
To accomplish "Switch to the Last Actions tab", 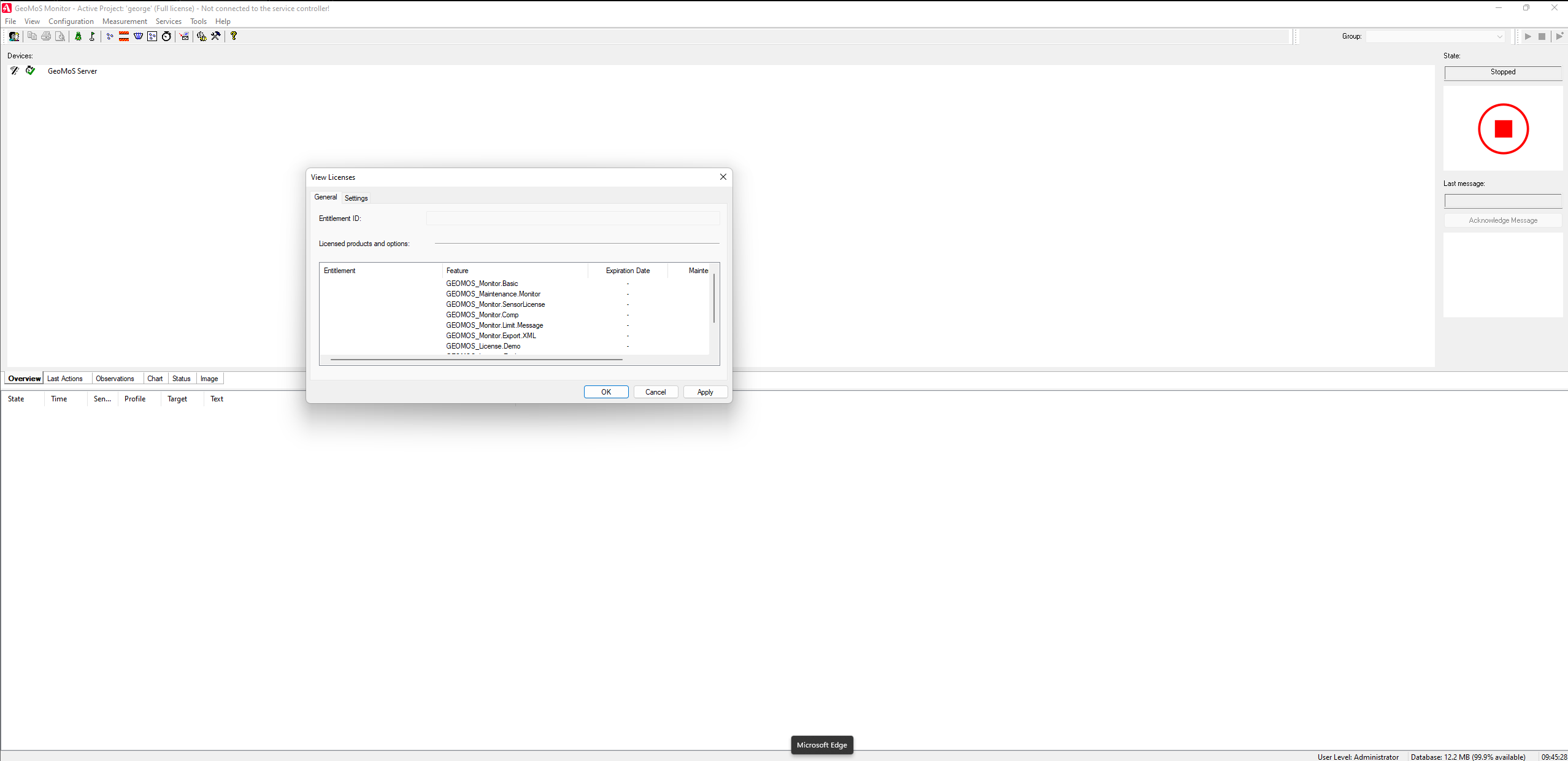I will point(65,379).
